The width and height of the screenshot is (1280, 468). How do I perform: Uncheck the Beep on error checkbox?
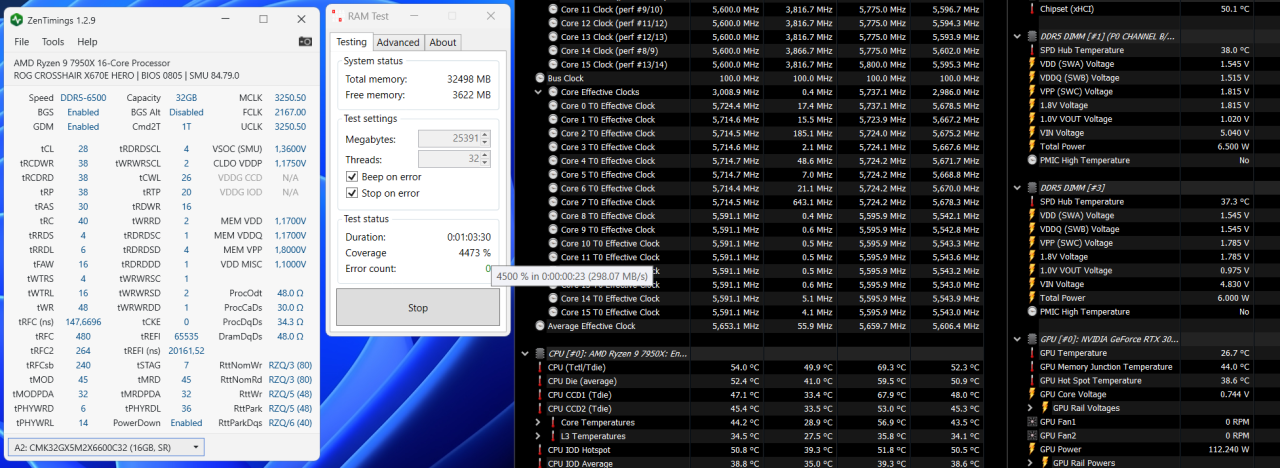pyautogui.click(x=352, y=177)
